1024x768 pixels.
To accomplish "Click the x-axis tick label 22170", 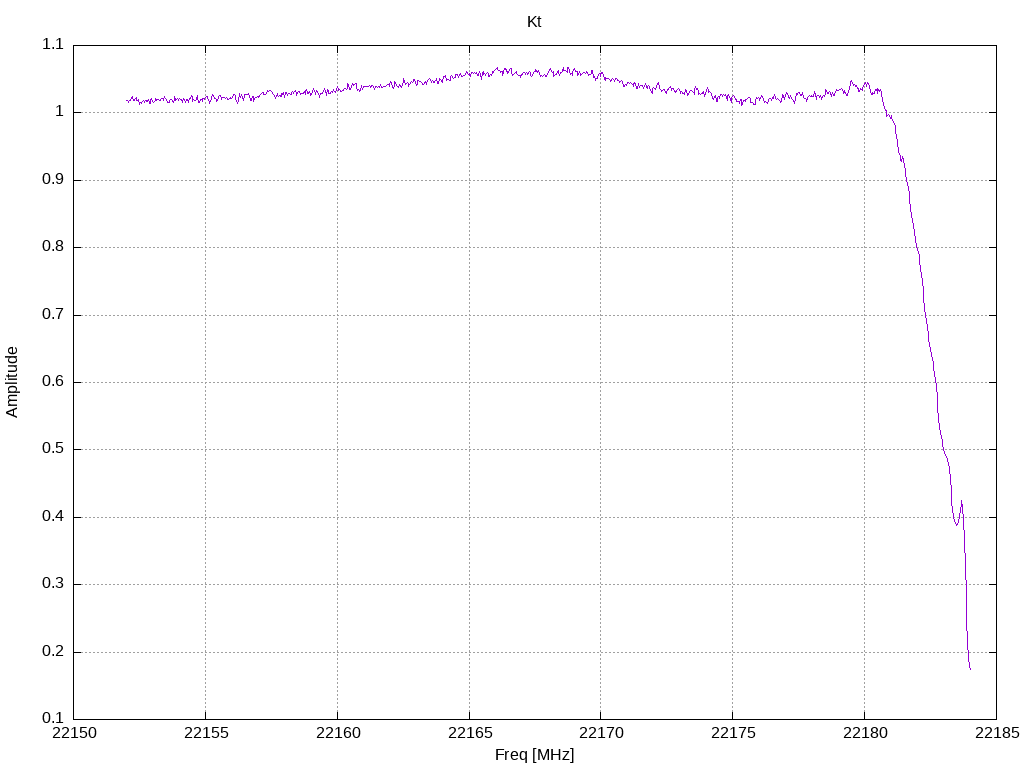I will coord(601,733).
